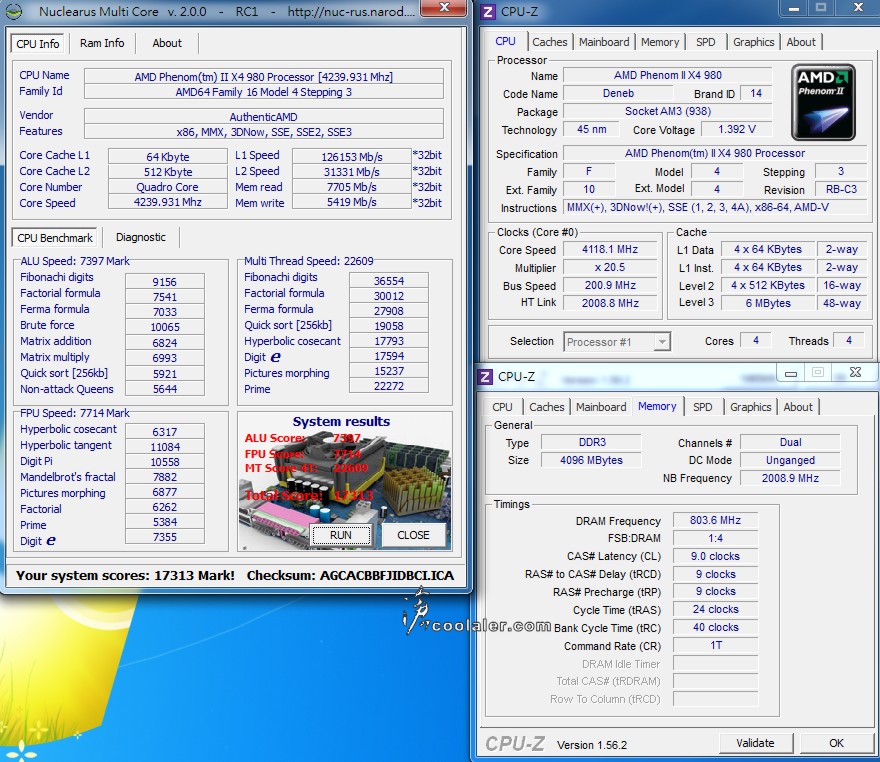The image size is (880, 762).
Task: Click the Package value Socket AM3 (938)
Action: pyautogui.click(x=668, y=111)
